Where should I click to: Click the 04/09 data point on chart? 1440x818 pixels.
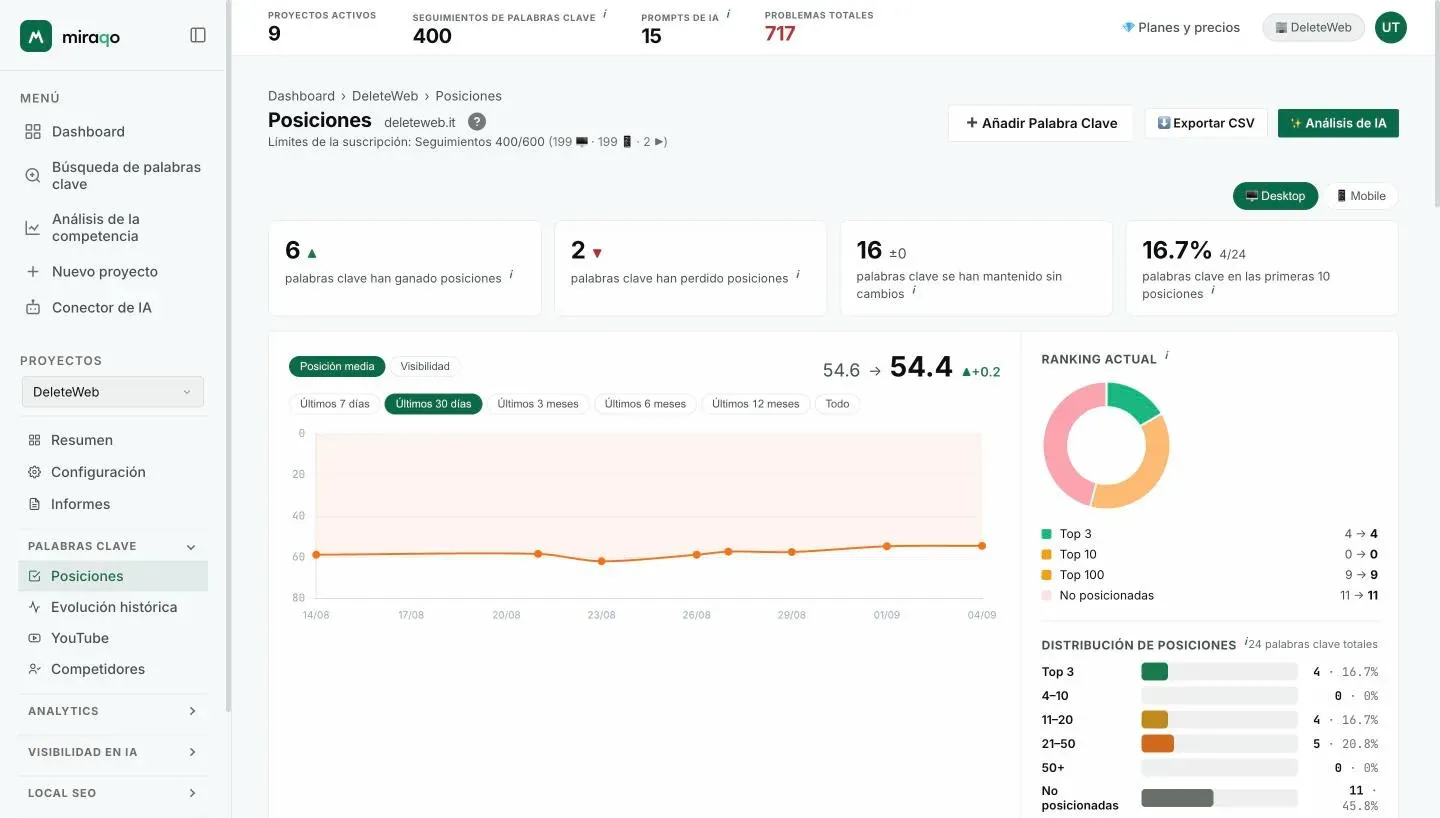[x=982, y=546]
